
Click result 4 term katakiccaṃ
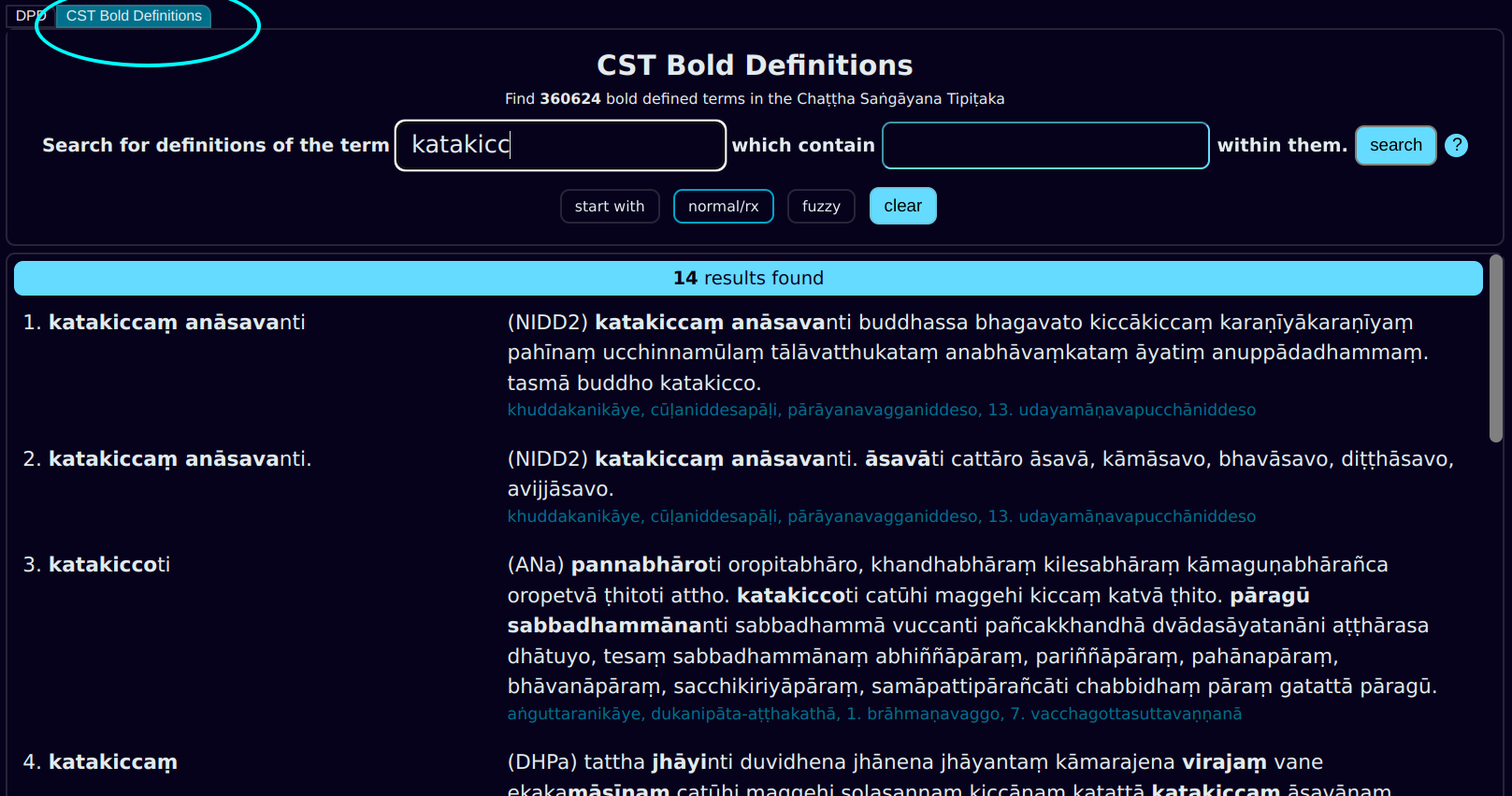click(112, 762)
